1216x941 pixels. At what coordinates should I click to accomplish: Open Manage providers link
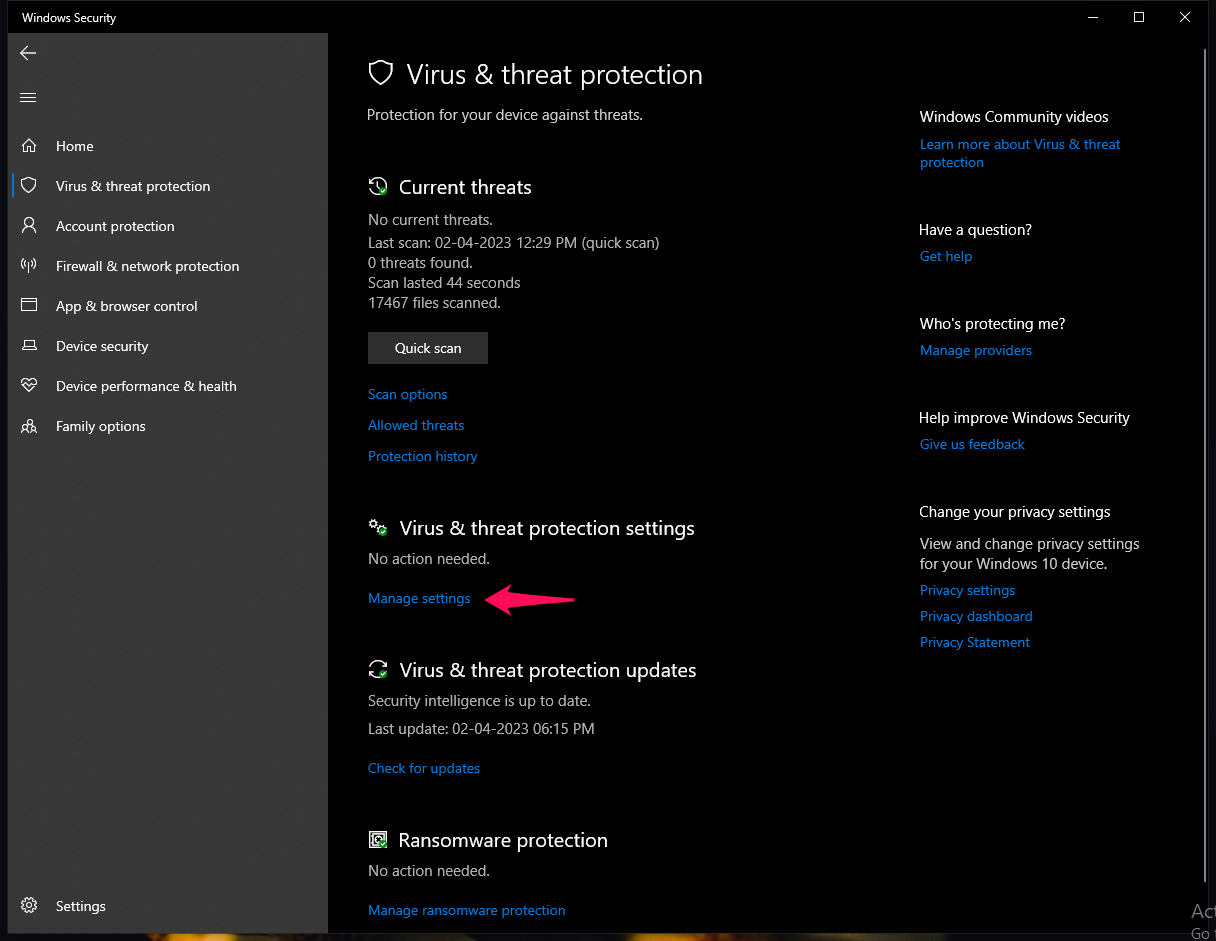pos(976,350)
